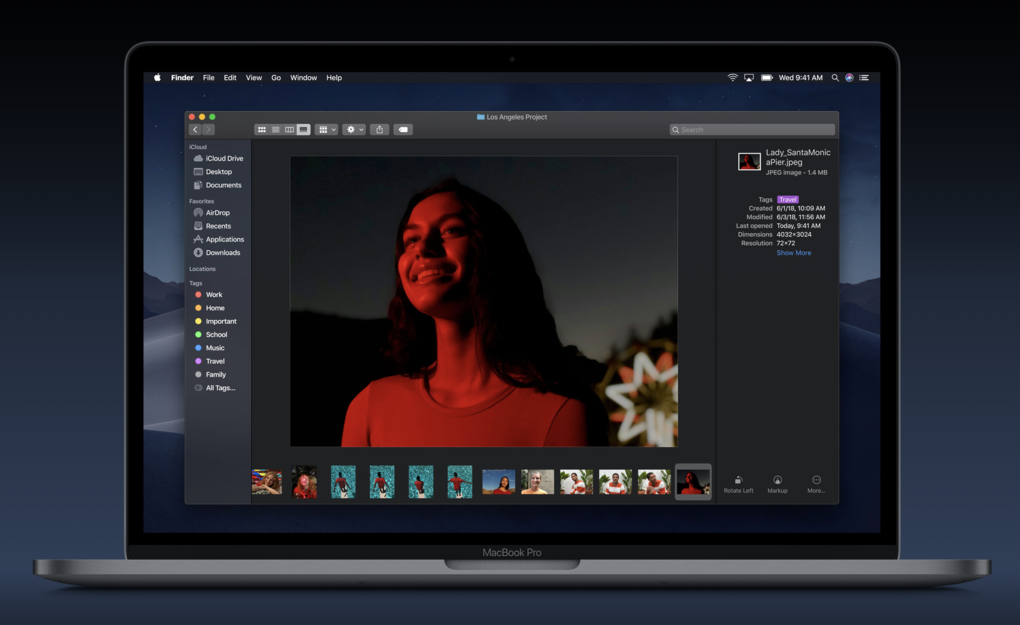The image size is (1020, 625).
Task: Click into the Finder Search field
Action: click(x=752, y=129)
